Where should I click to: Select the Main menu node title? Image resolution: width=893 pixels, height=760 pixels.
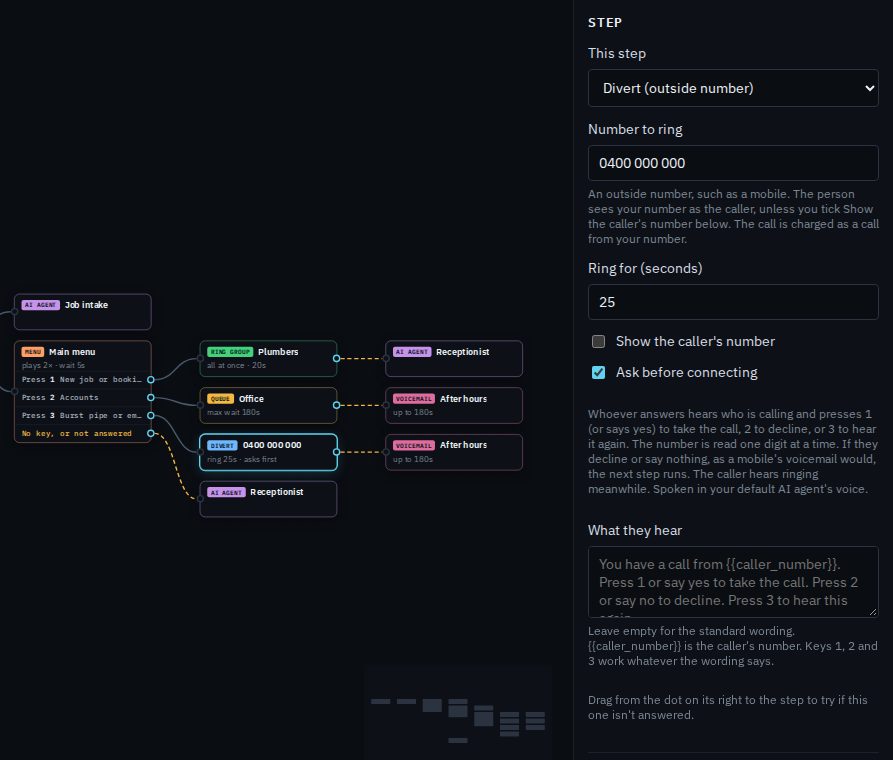pyautogui.click(x=72, y=352)
